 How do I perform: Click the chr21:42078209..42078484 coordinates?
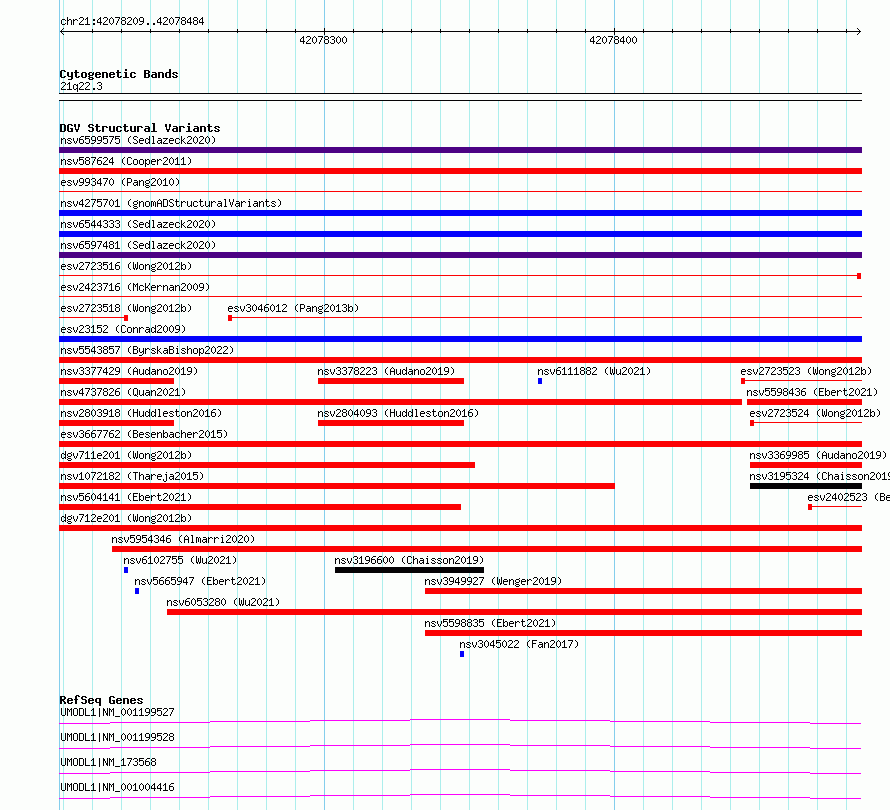[x=132, y=21]
